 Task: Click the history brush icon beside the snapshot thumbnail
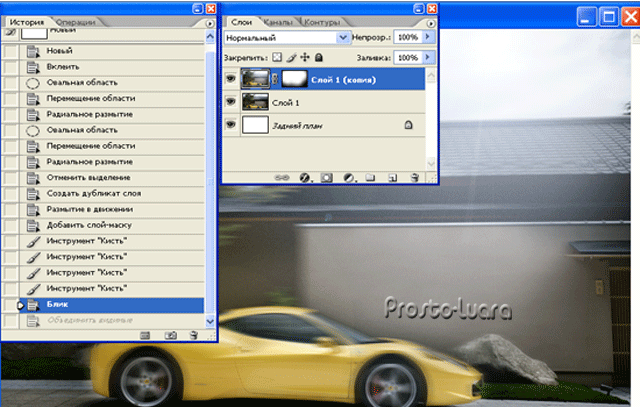pyautogui.click(x=11, y=32)
